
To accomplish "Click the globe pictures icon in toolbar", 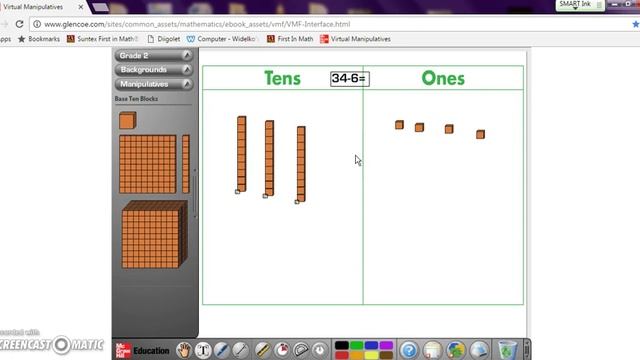I will pos(456,350).
